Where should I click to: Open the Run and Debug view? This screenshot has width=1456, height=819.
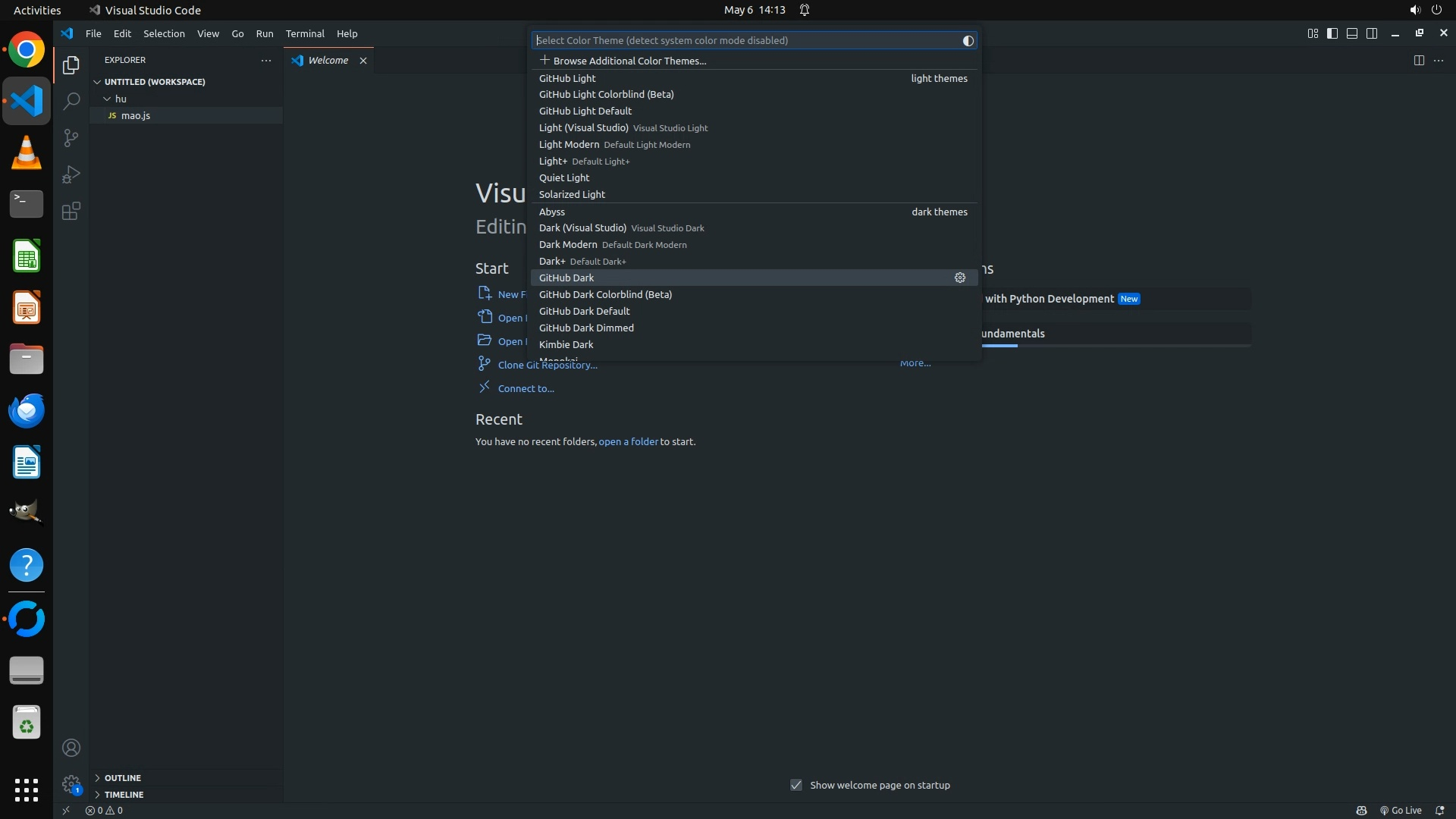point(71,174)
